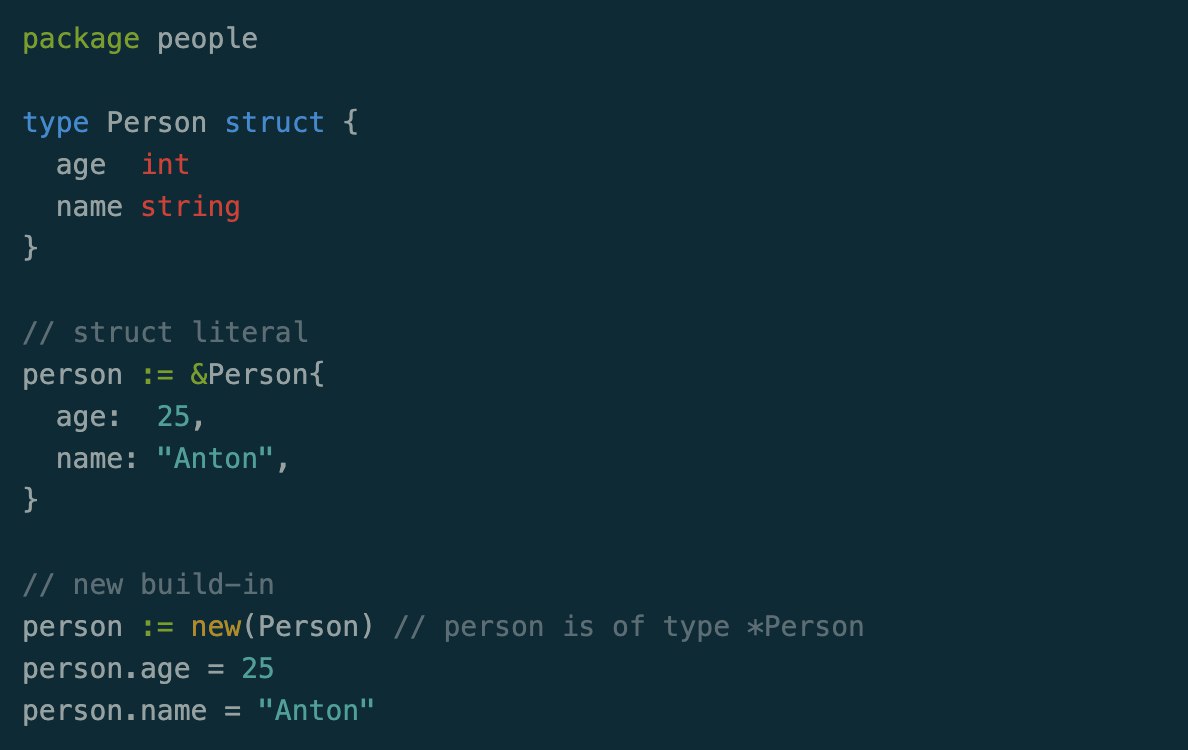Select the "int" type of age field

pyautogui.click(x=165, y=165)
